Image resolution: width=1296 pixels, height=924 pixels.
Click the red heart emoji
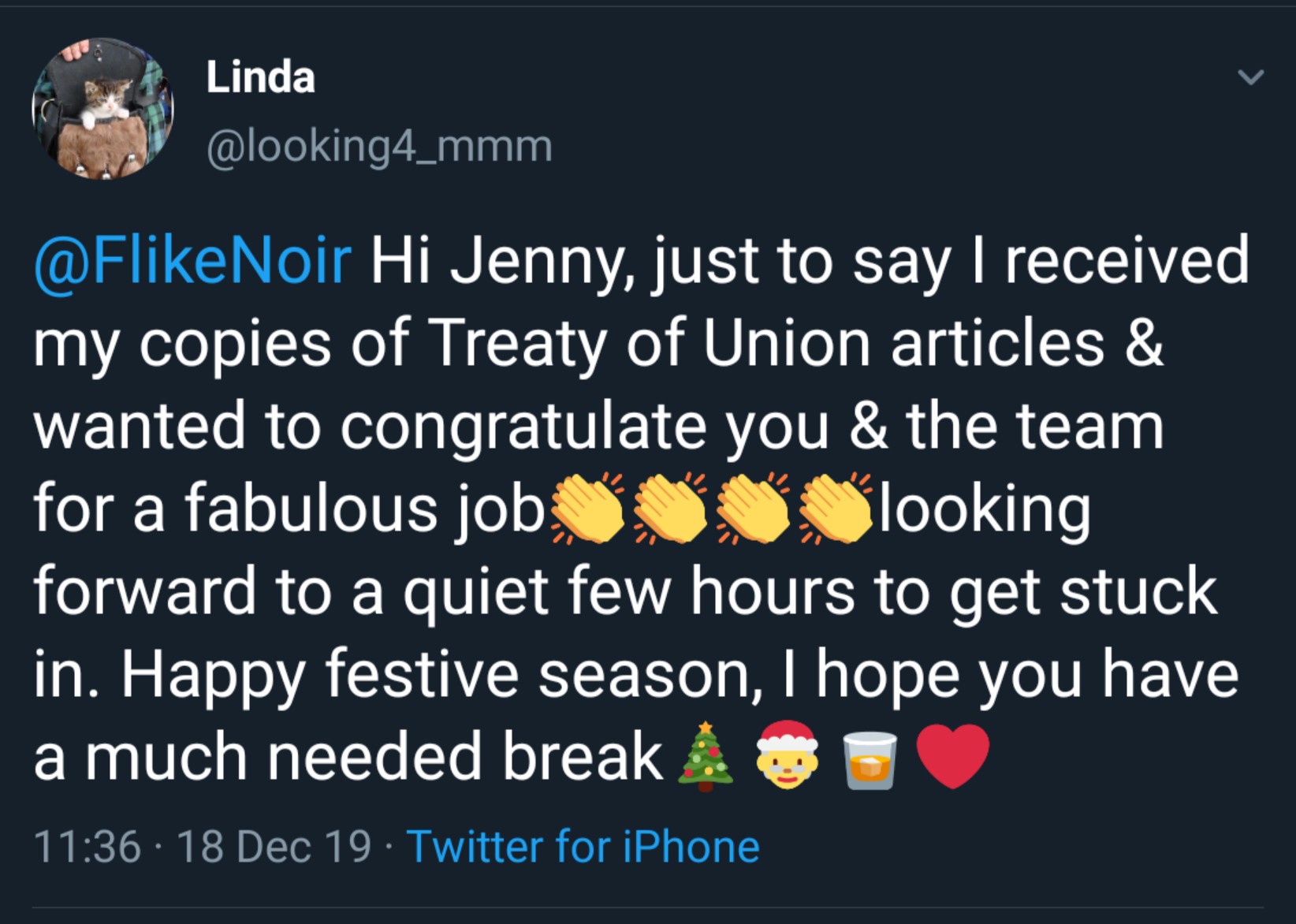coord(953,757)
